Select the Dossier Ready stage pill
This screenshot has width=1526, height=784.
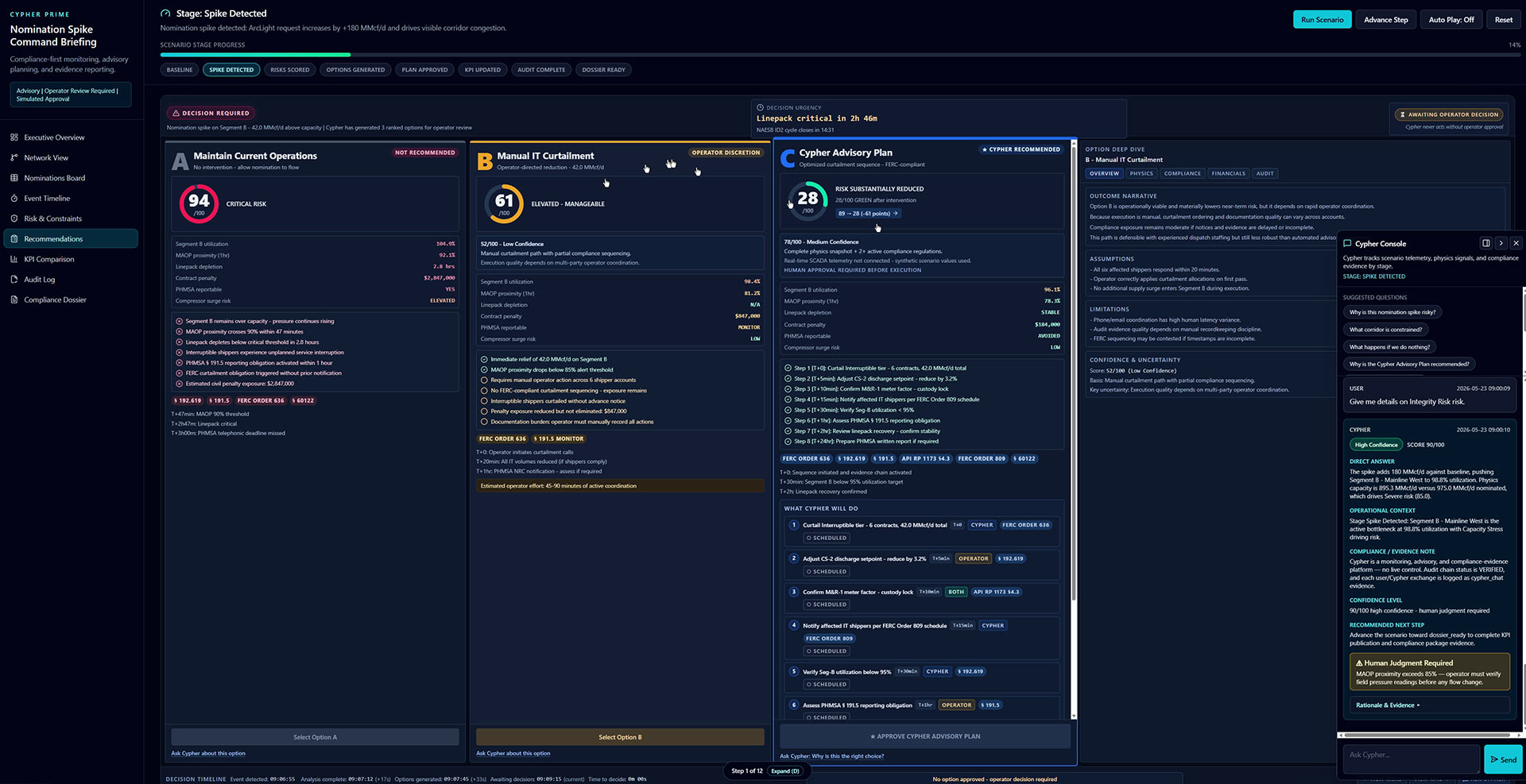(603, 70)
